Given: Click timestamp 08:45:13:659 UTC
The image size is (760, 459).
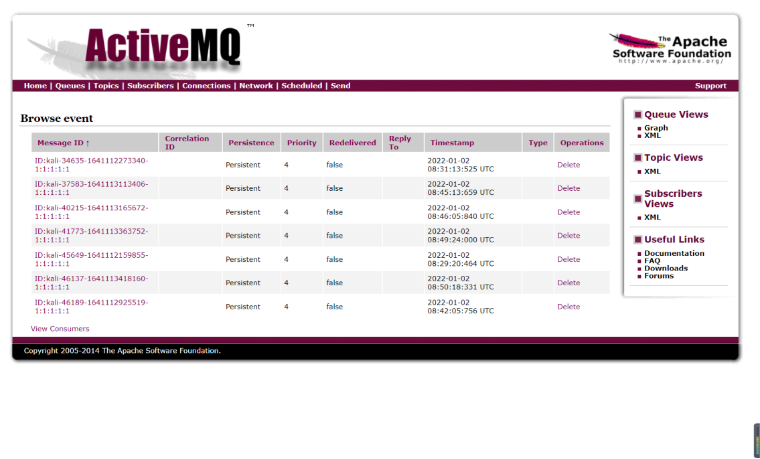Looking at the screenshot, I should point(460,188).
